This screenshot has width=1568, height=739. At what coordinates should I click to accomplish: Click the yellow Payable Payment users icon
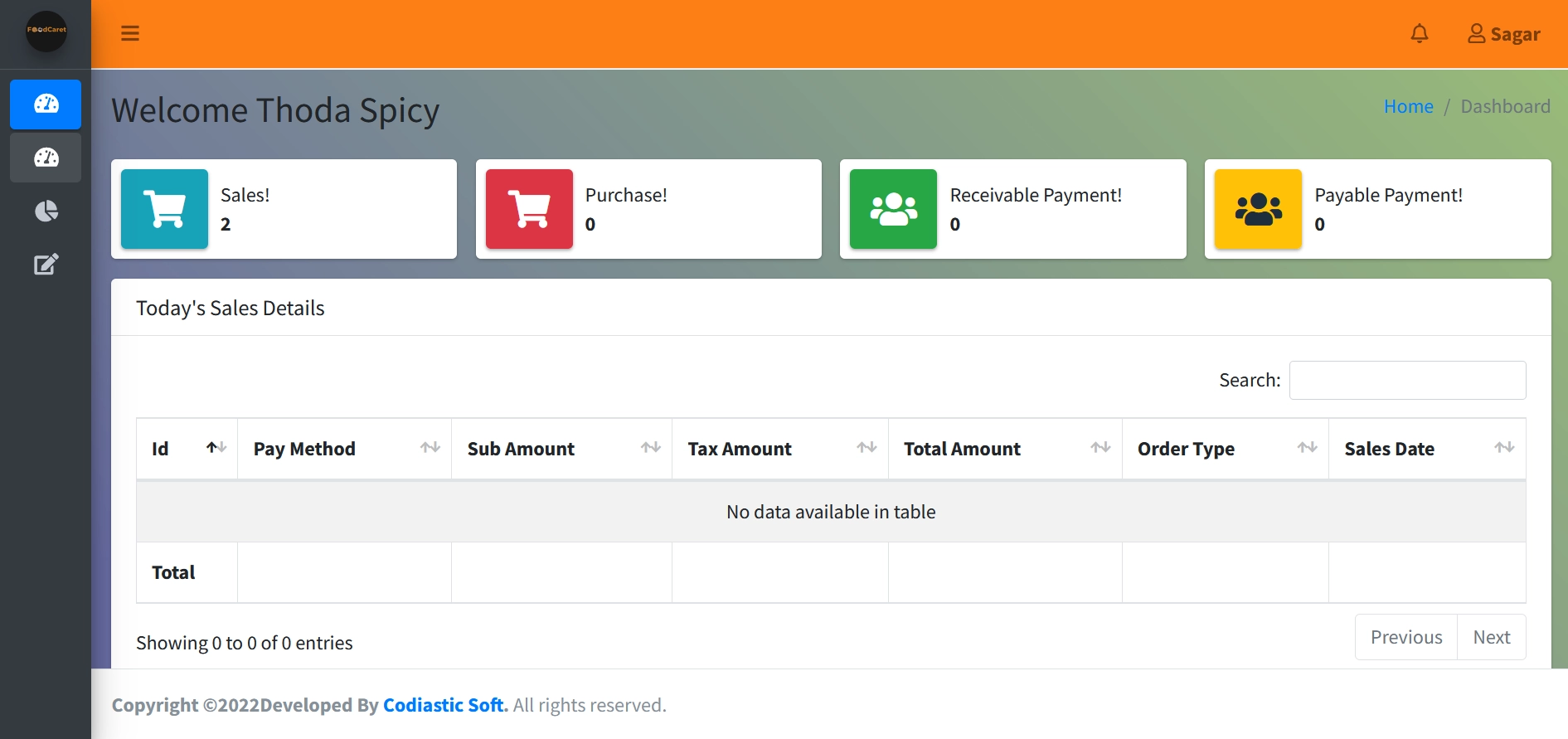coord(1258,209)
